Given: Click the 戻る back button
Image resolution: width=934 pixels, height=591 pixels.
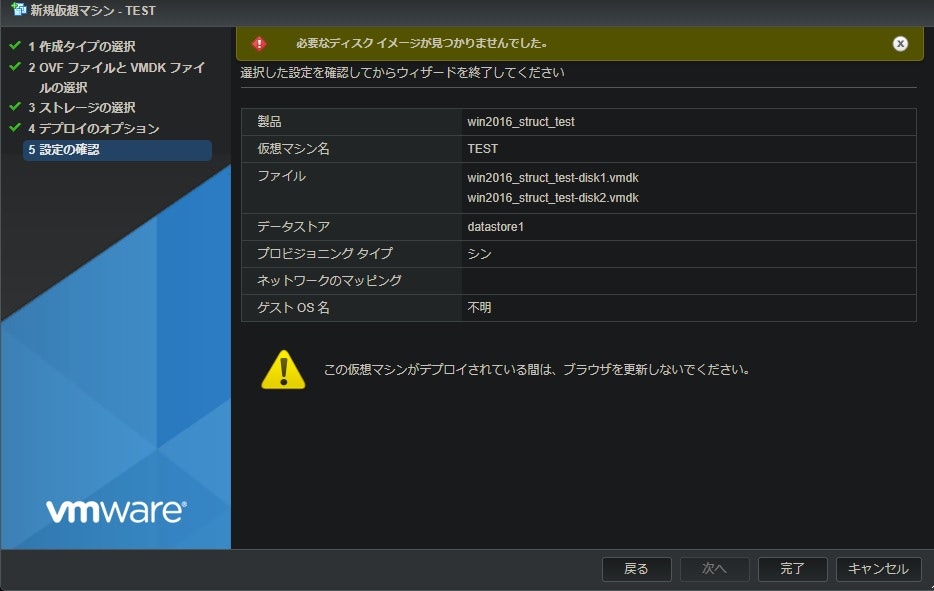Looking at the screenshot, I should click(x=637, y=569).
